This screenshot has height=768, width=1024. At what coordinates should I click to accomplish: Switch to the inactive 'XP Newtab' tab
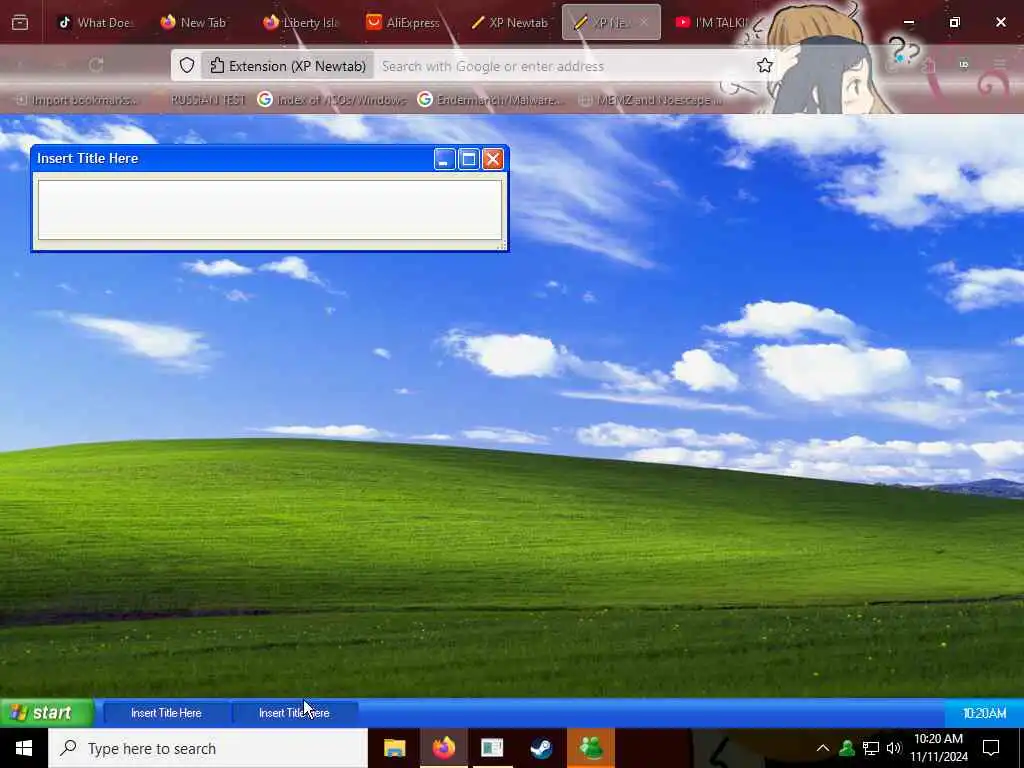point(510,22)
